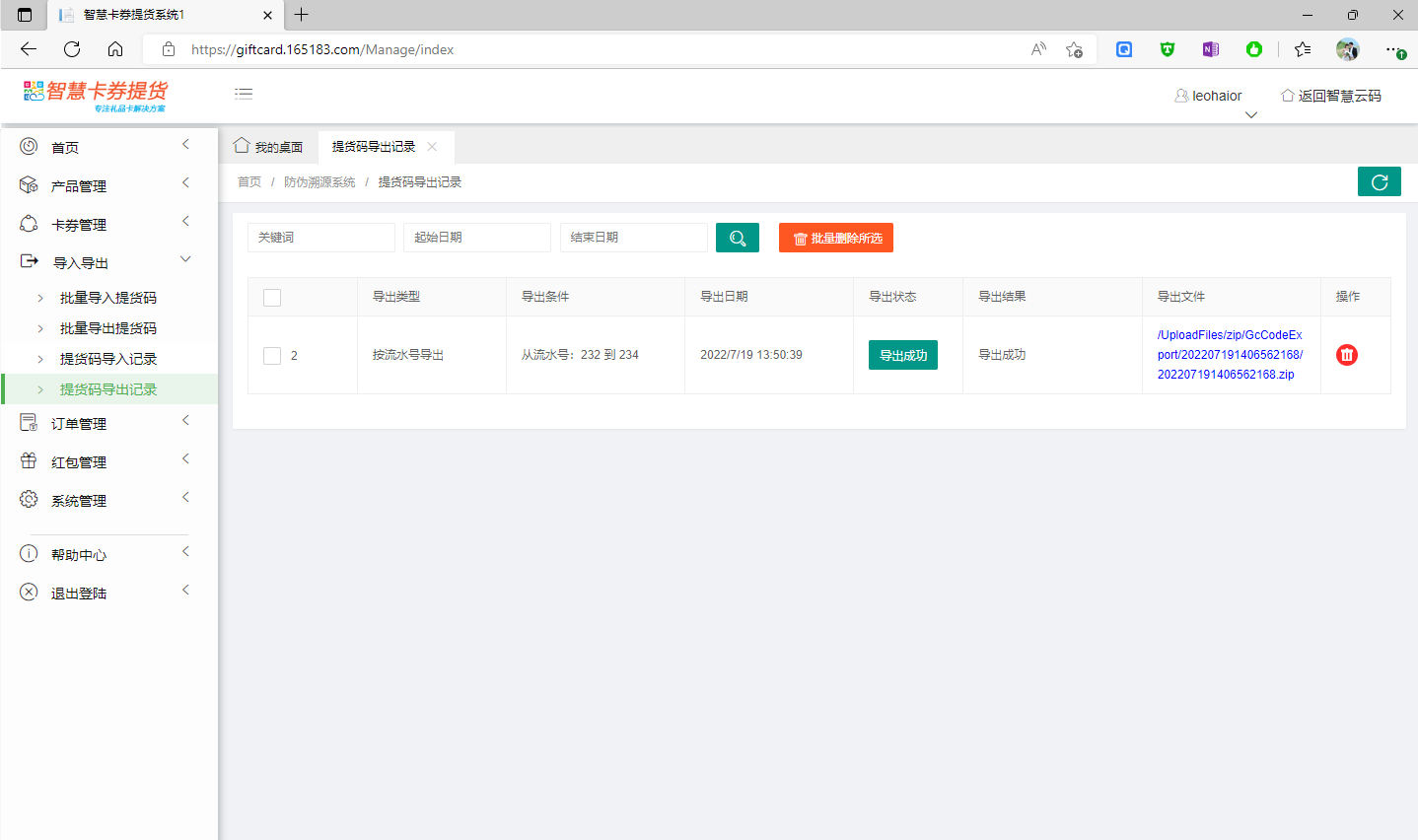This screenshot has width=1418, height=840.
Task: Close the 提货码导出记录 tab
Action: coord(432,147)
